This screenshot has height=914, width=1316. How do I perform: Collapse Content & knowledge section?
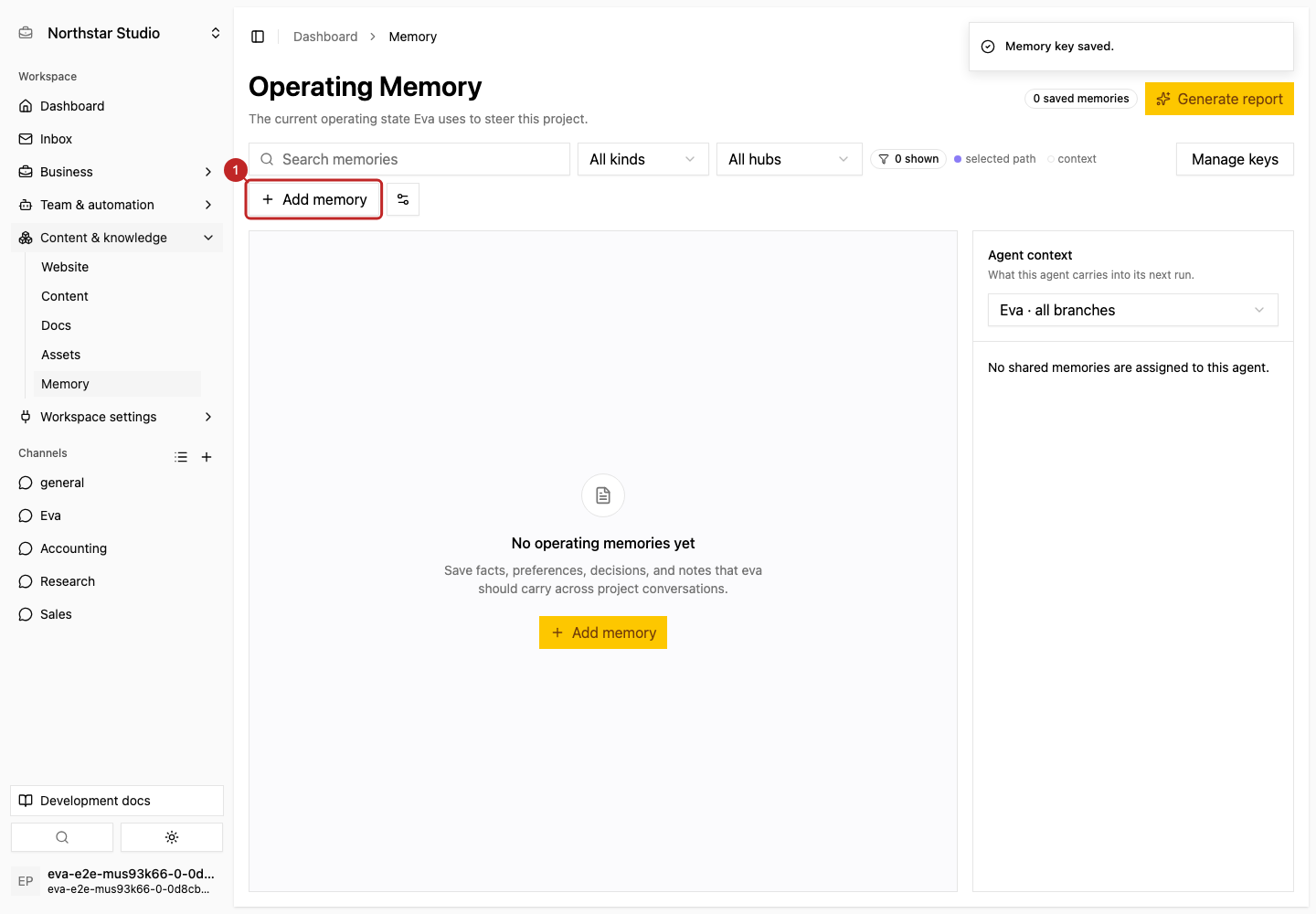(x=117, y=238)
